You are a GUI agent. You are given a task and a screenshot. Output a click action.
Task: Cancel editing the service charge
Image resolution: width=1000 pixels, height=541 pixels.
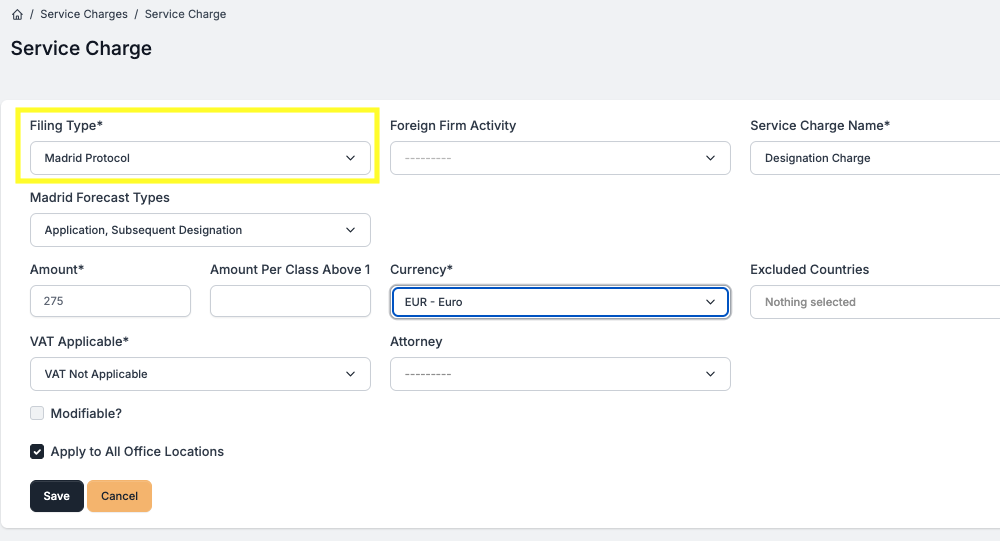[x=119, y=496]
